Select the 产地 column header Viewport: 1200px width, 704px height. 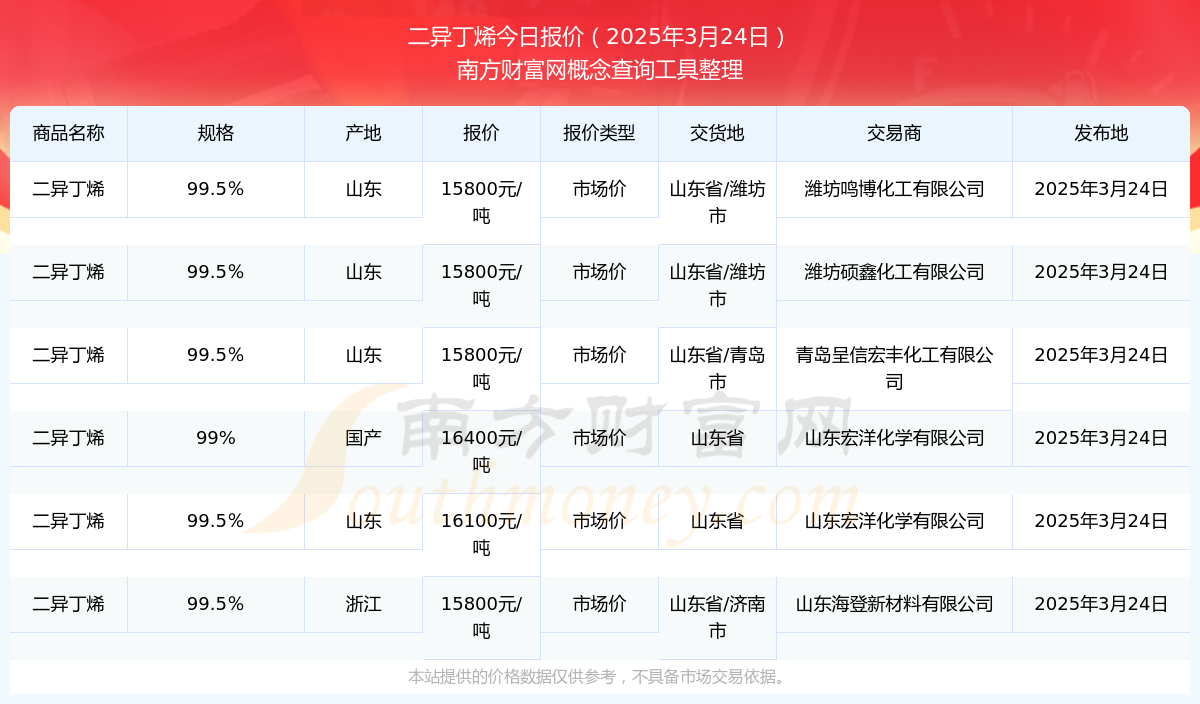click(x=363, y=133)
